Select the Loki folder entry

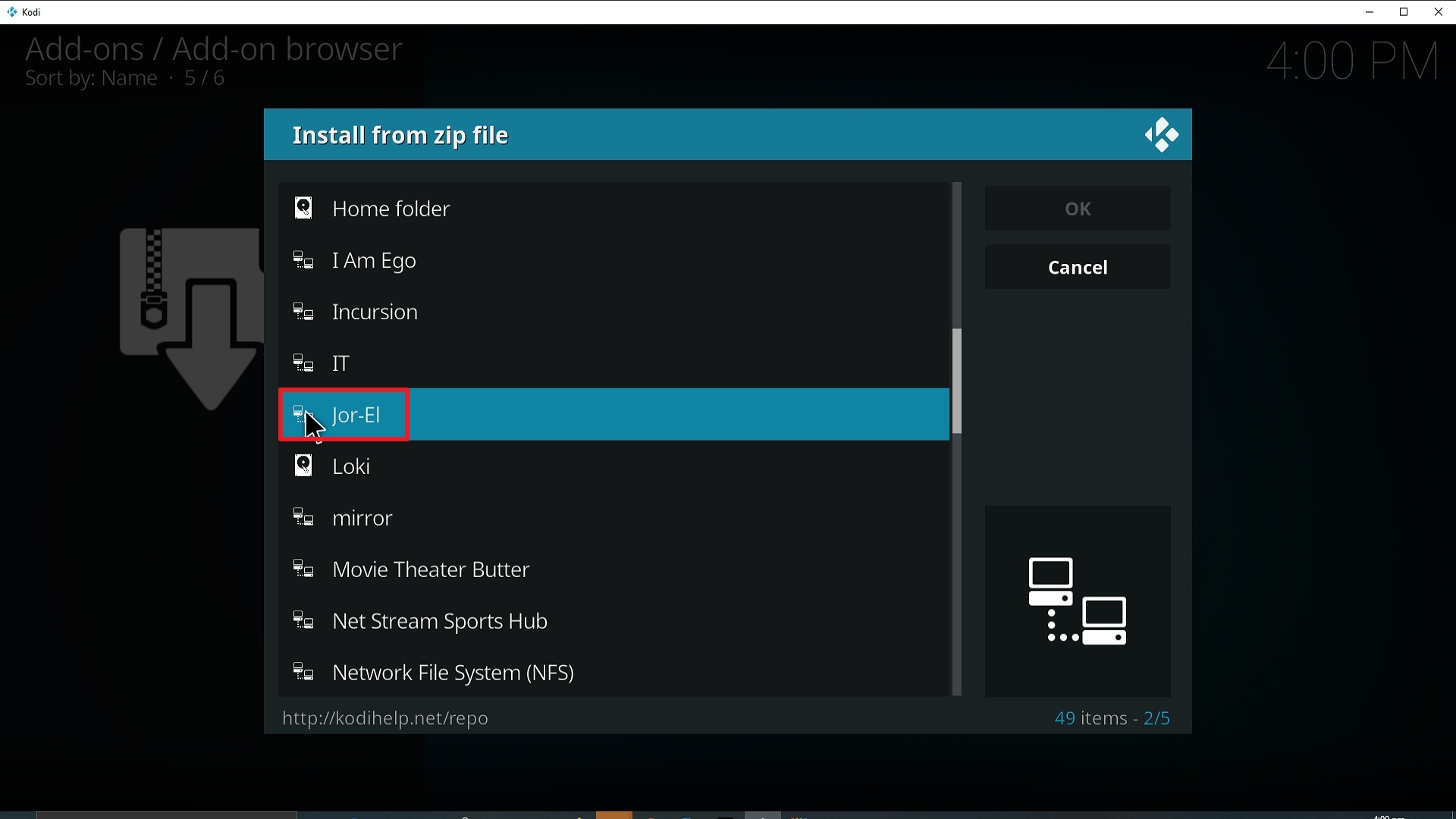click(614, 466)
